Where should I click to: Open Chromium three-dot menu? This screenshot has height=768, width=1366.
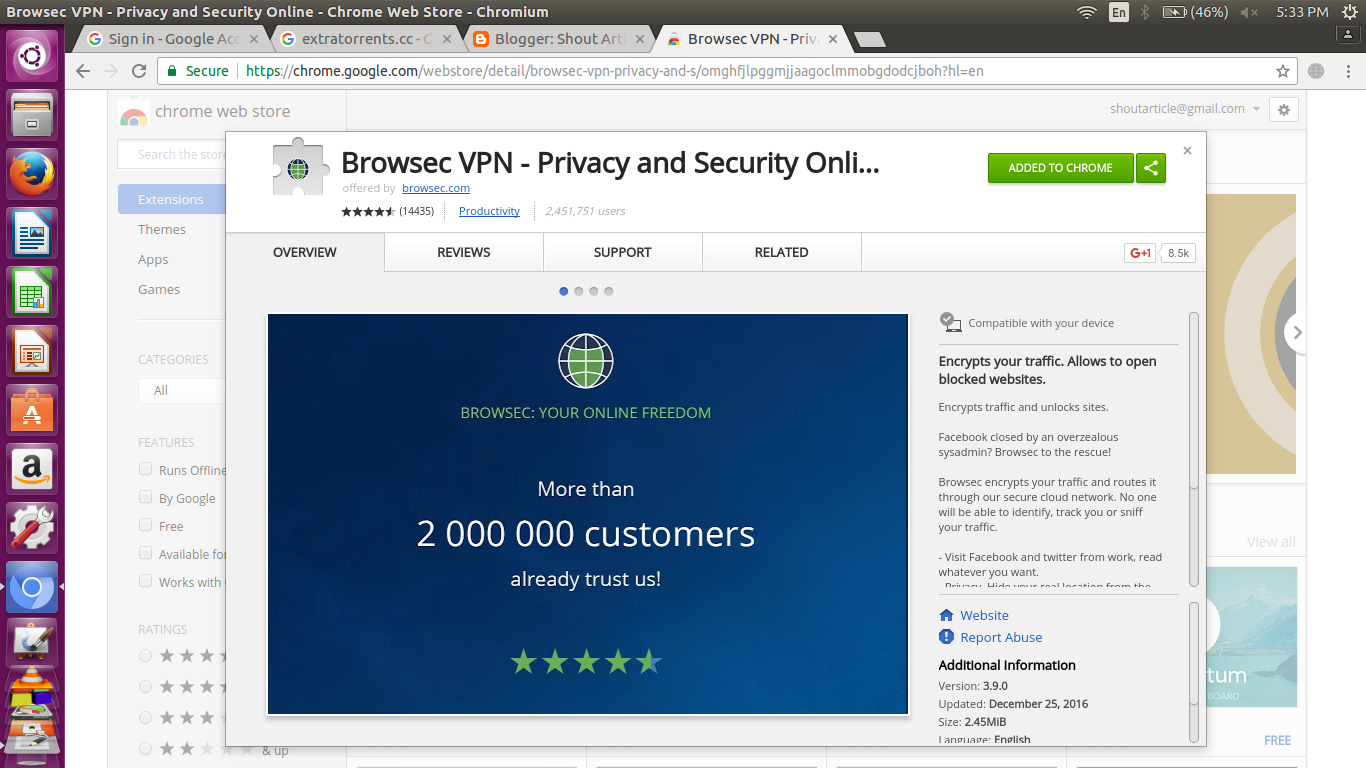coord(1346,71)
